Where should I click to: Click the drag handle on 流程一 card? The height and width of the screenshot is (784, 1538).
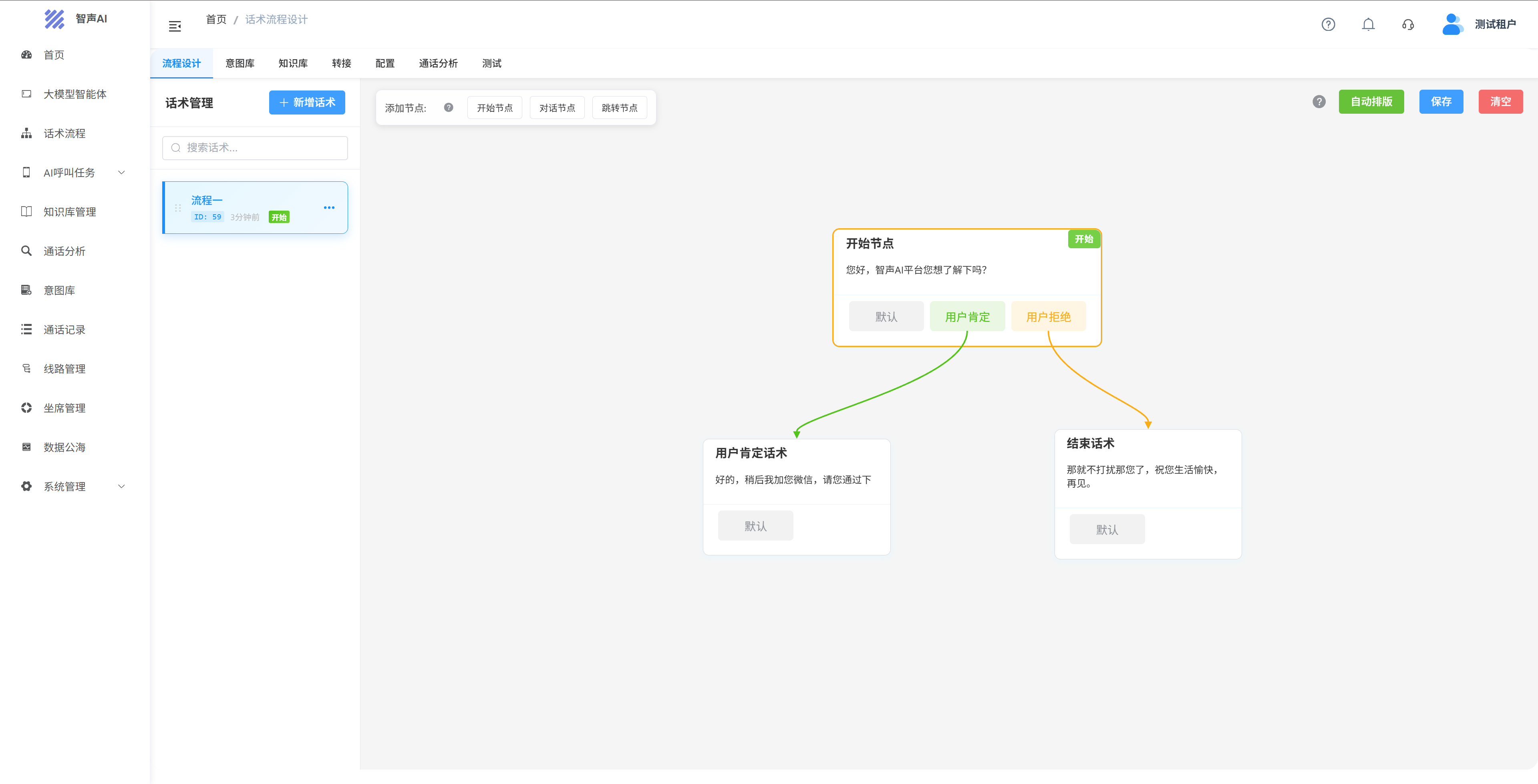(x=178, y=208)
